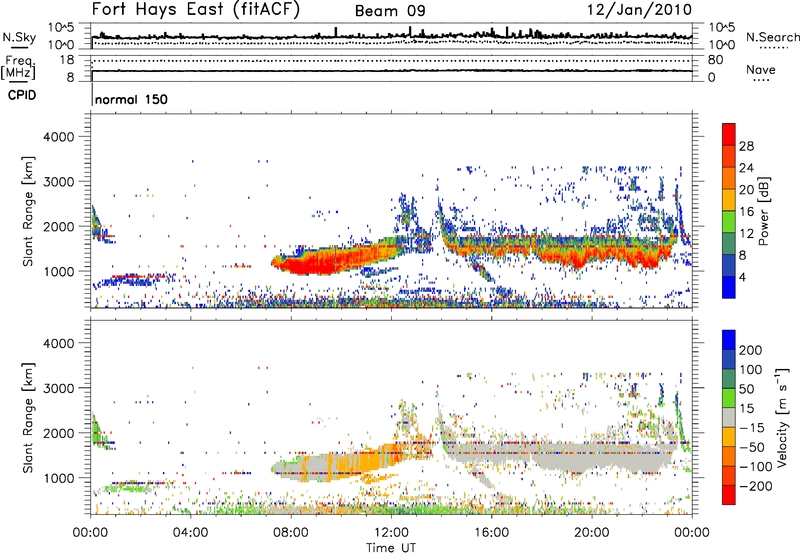Click the gray velocity band near 20:00

point(592,456)
